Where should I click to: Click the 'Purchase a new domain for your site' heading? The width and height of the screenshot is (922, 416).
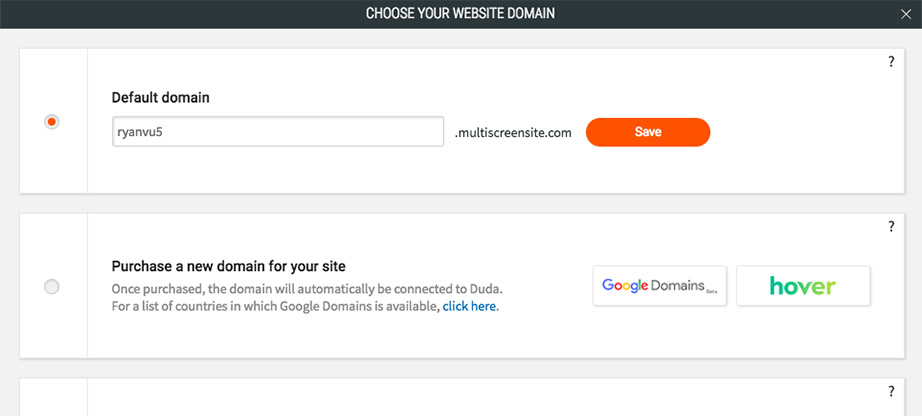coord(229,266)
